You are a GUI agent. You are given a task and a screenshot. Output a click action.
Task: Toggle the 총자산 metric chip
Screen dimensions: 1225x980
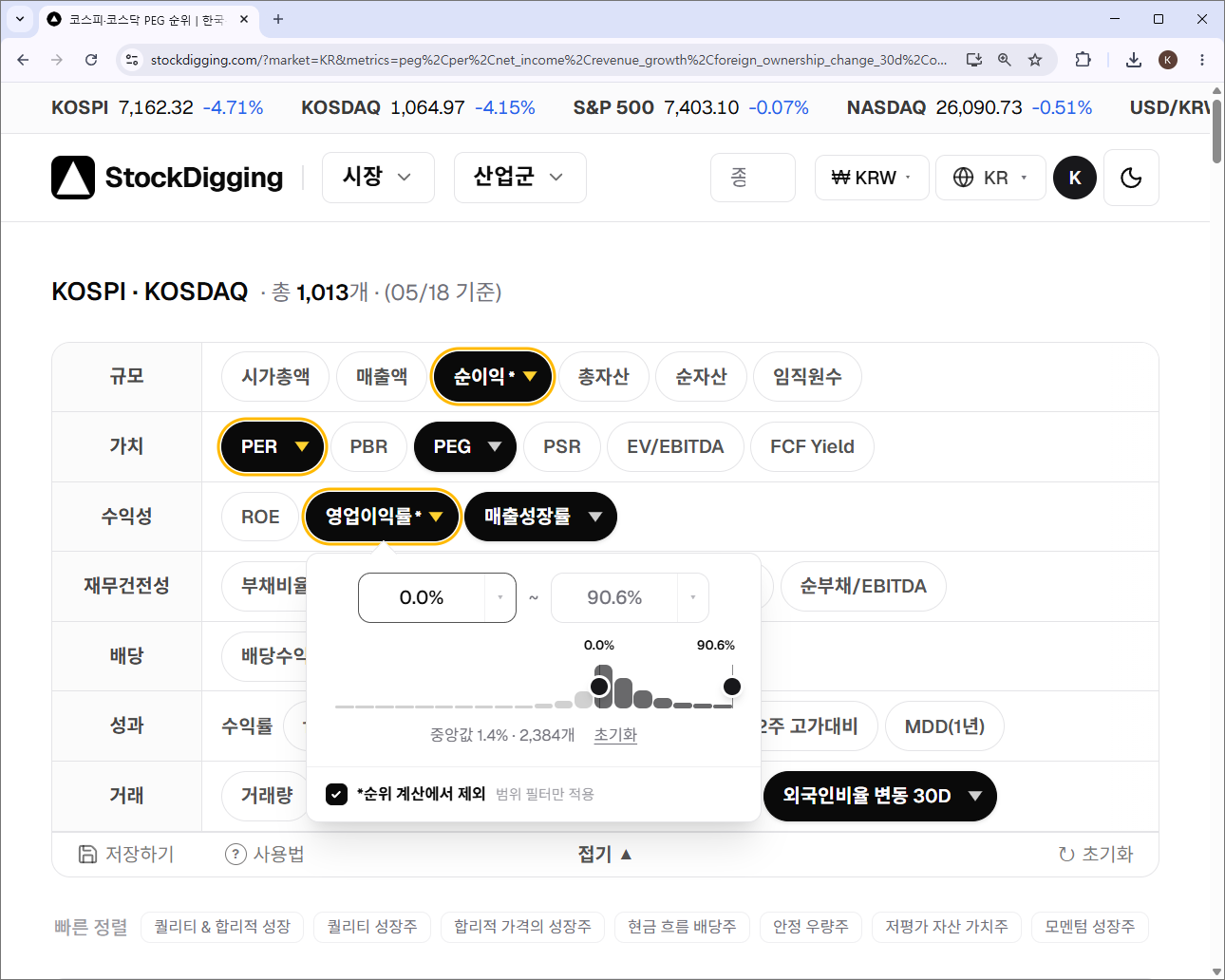(x=604, y=377)
